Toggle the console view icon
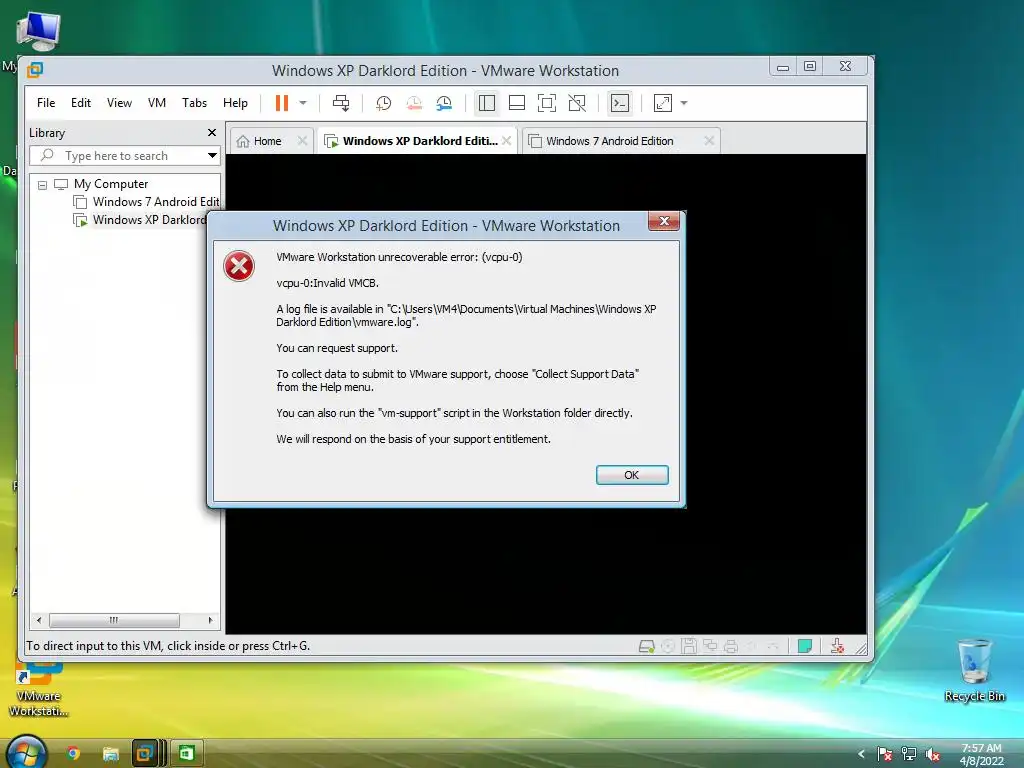1024x768 pixels. coord(620,103)
